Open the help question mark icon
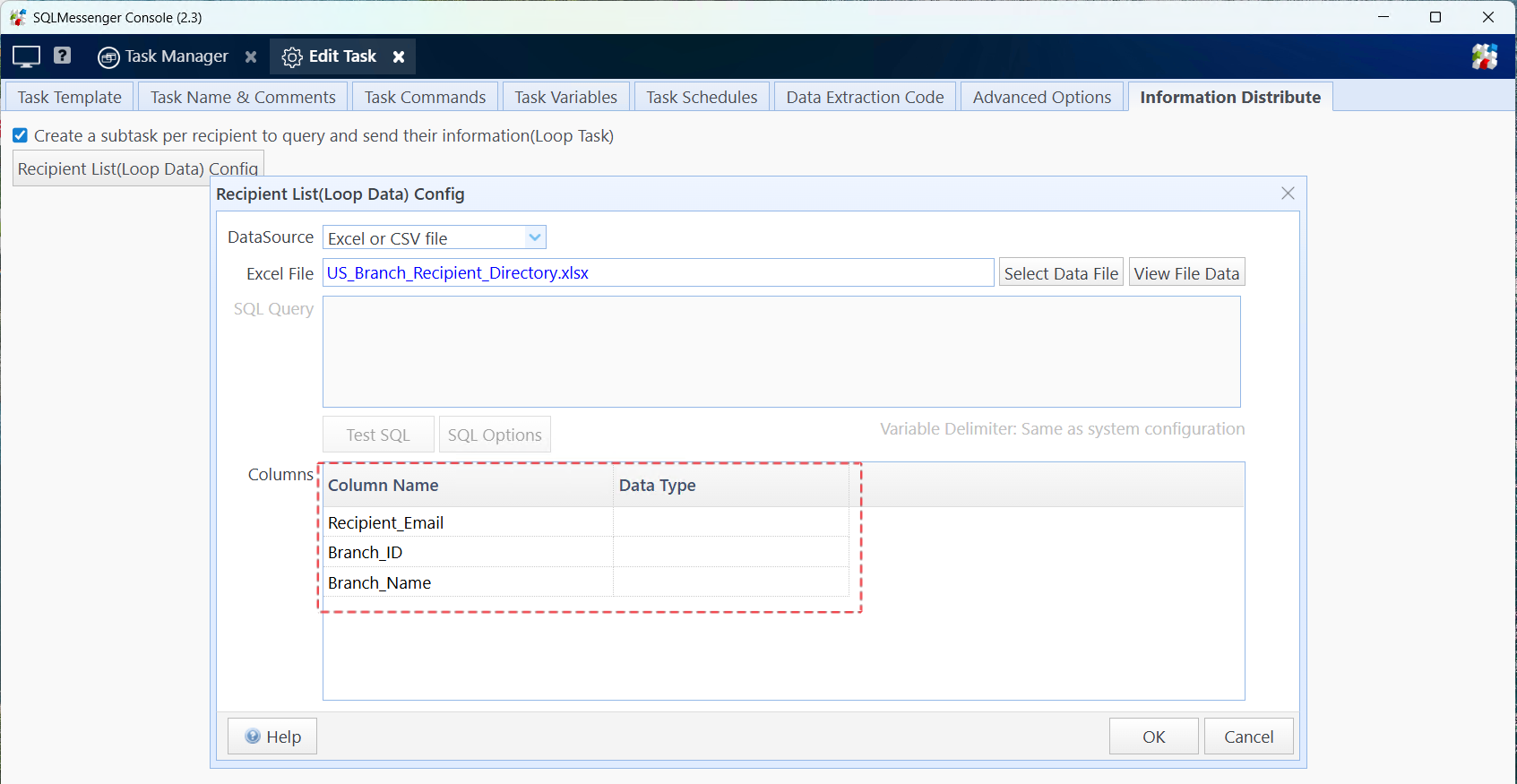1517x784 pixels. click(x=62, y=56)
